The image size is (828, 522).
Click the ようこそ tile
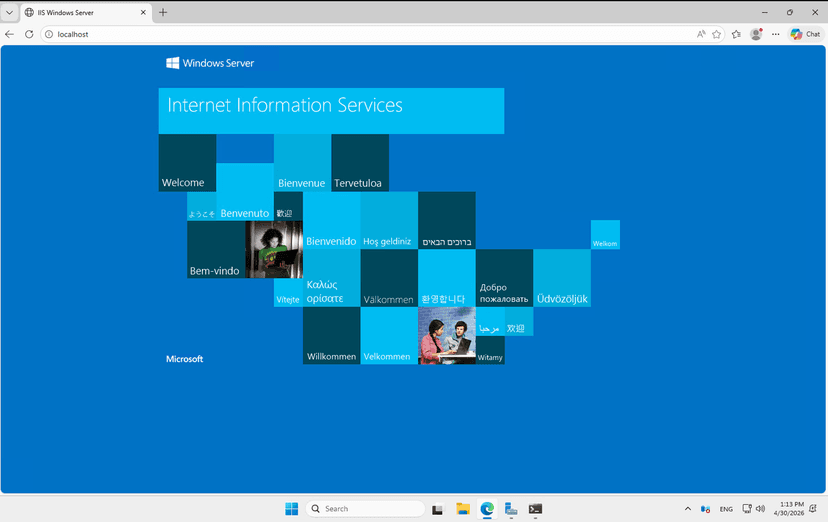pyautogui.click(x=202, y=206)
